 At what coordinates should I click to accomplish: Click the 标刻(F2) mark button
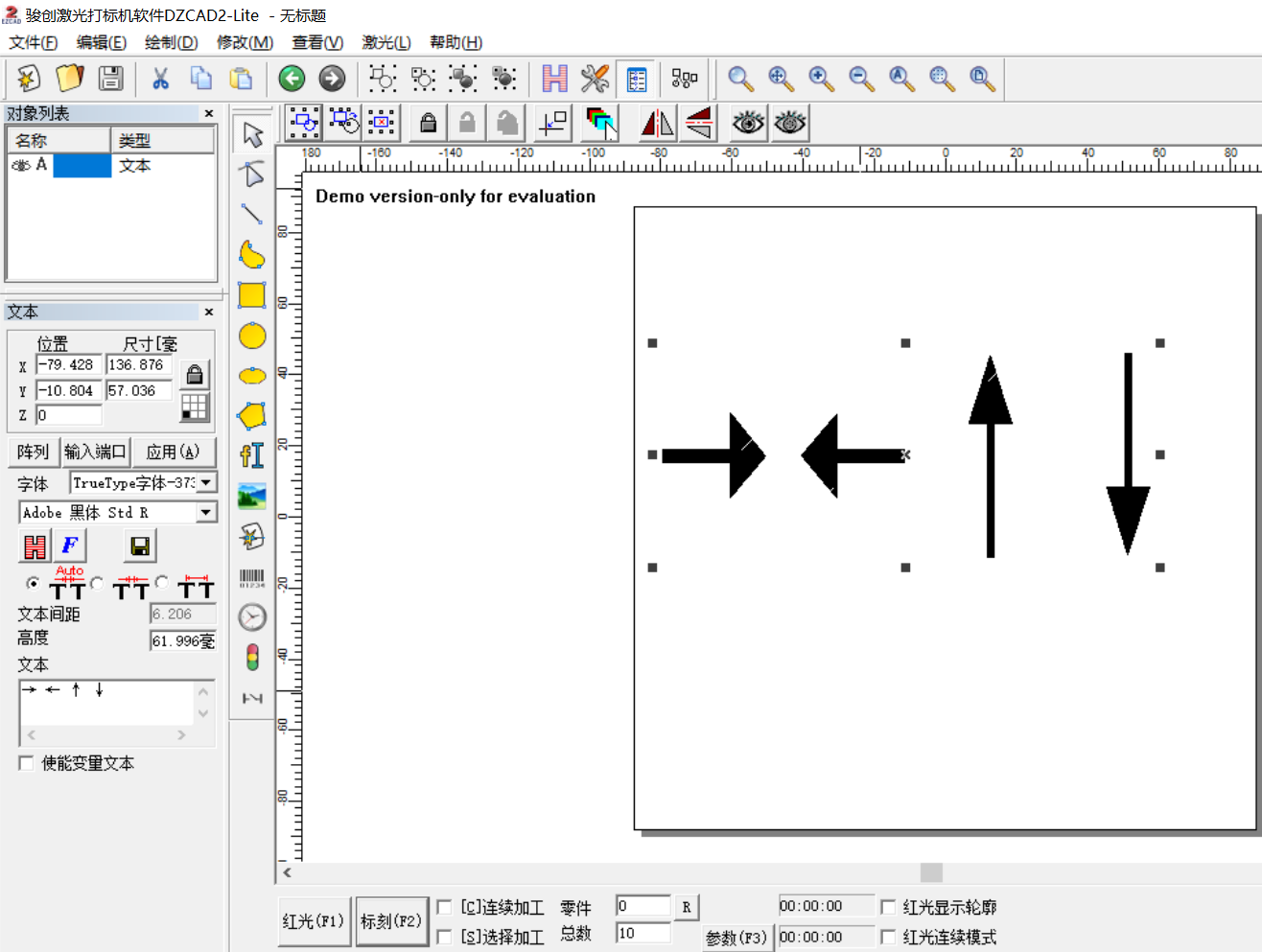pos(391,921)
